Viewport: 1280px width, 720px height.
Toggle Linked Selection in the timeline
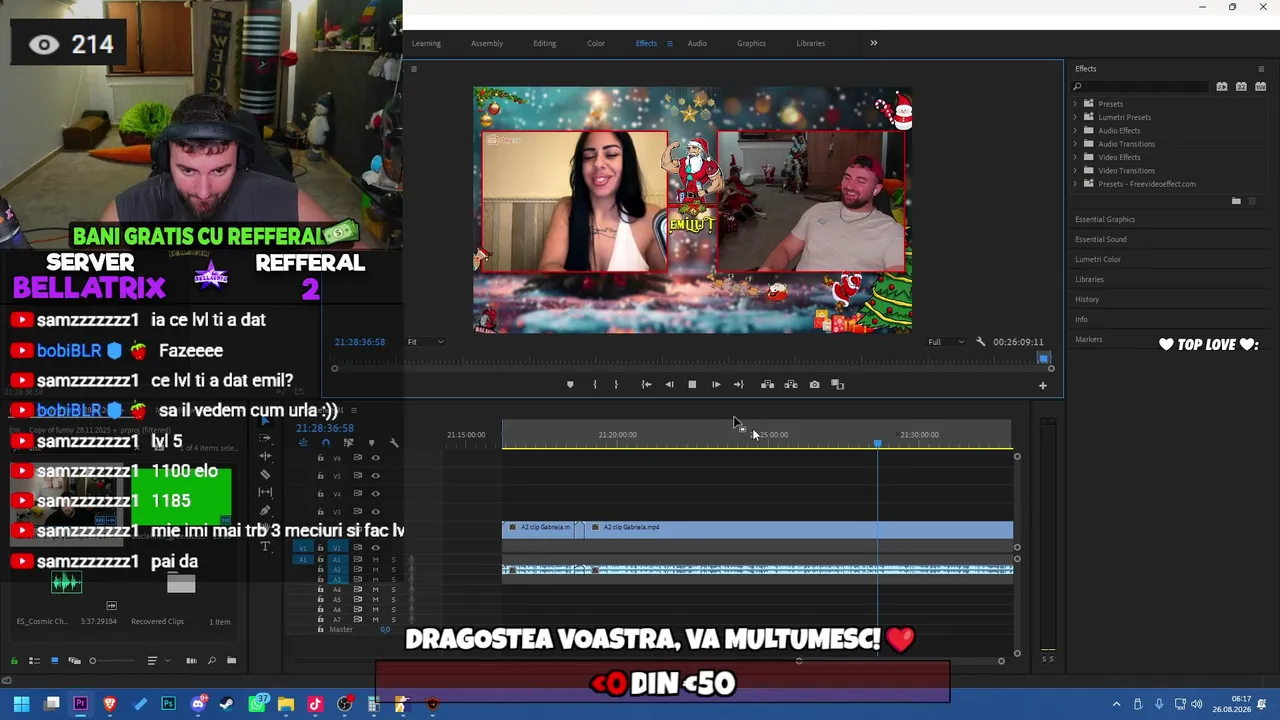[x=348, y=442]
